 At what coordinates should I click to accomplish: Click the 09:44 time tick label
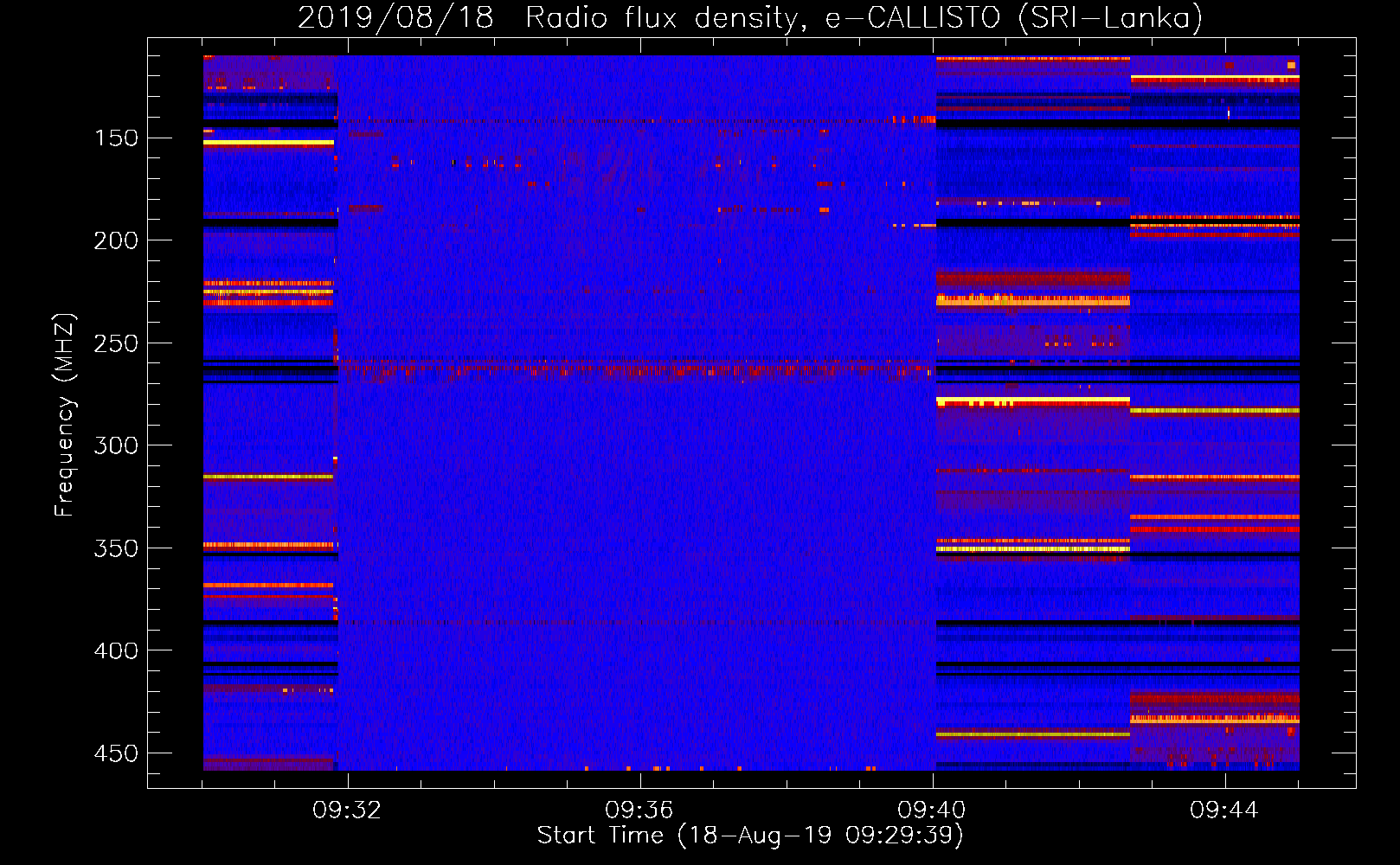click(1224, 811)
